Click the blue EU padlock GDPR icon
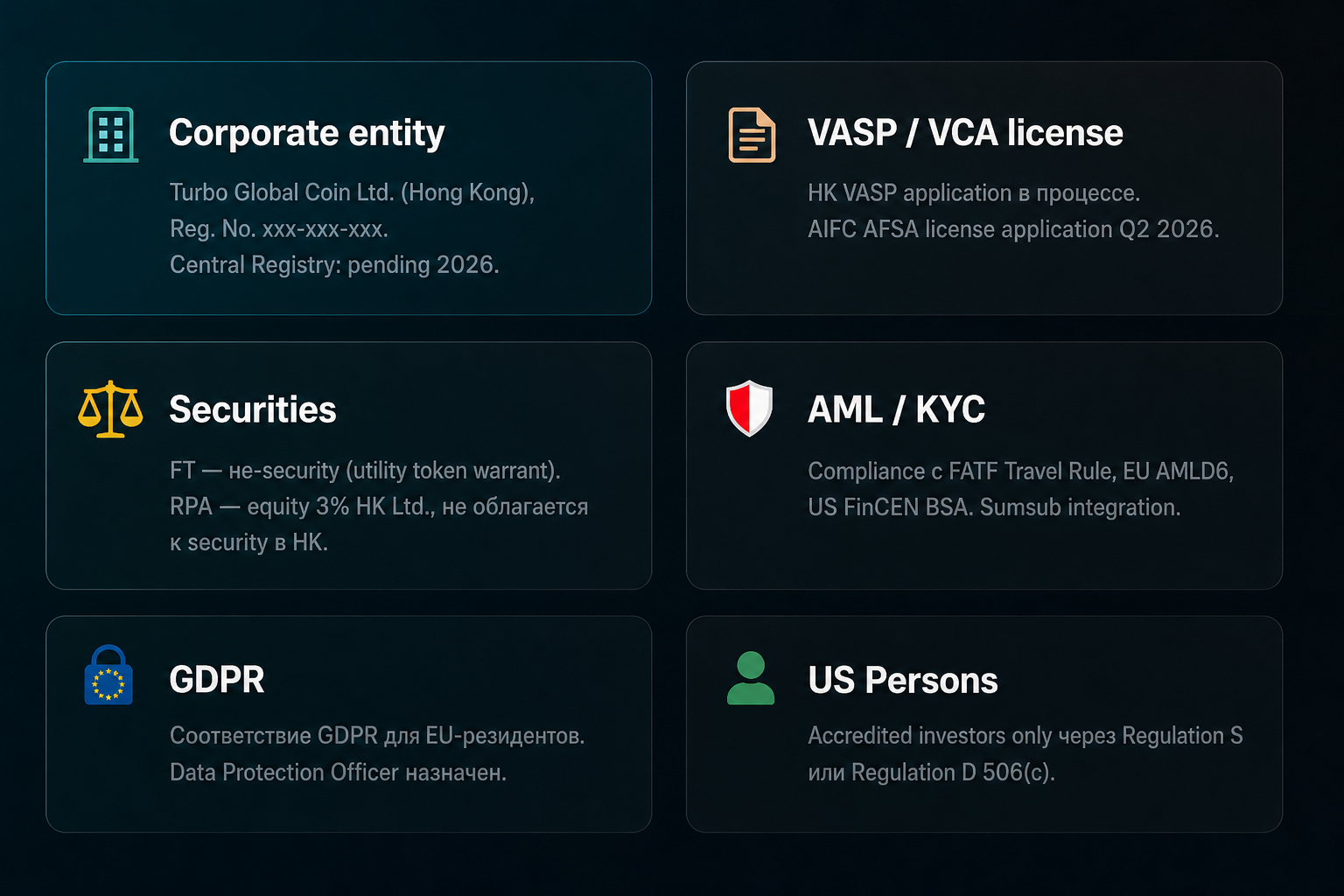 pos(108,675)
